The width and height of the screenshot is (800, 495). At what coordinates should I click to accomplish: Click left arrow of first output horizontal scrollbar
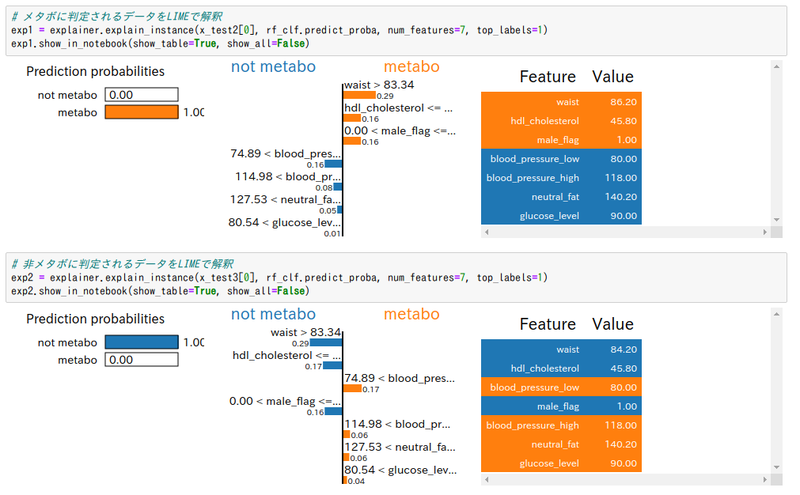tap(487, 232)
